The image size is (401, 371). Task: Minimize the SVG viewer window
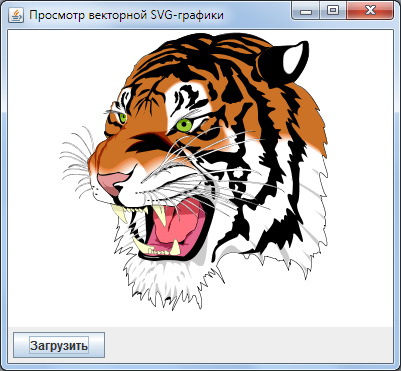(306, 11)
